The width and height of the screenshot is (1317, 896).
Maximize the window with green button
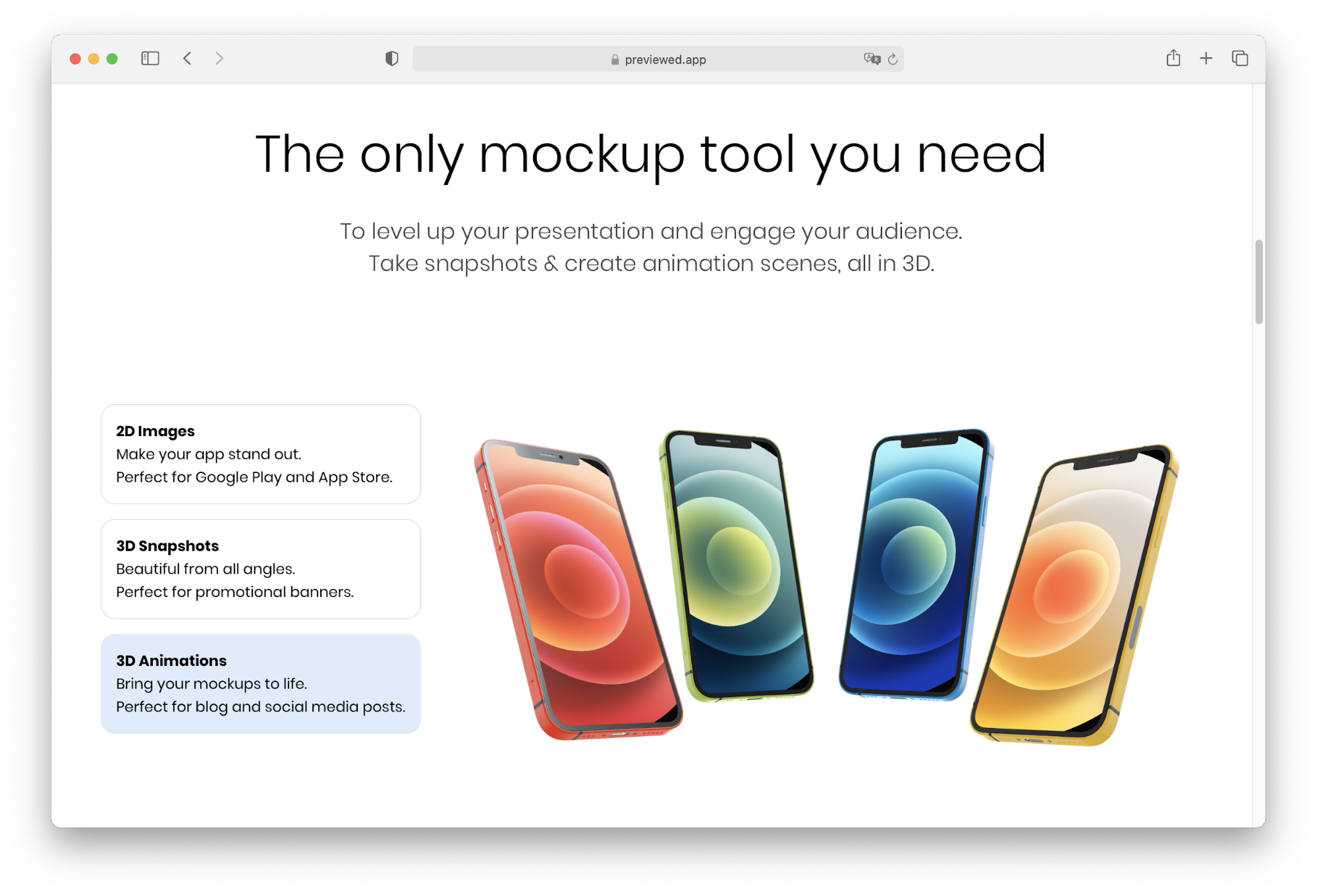tap(112, 59)
